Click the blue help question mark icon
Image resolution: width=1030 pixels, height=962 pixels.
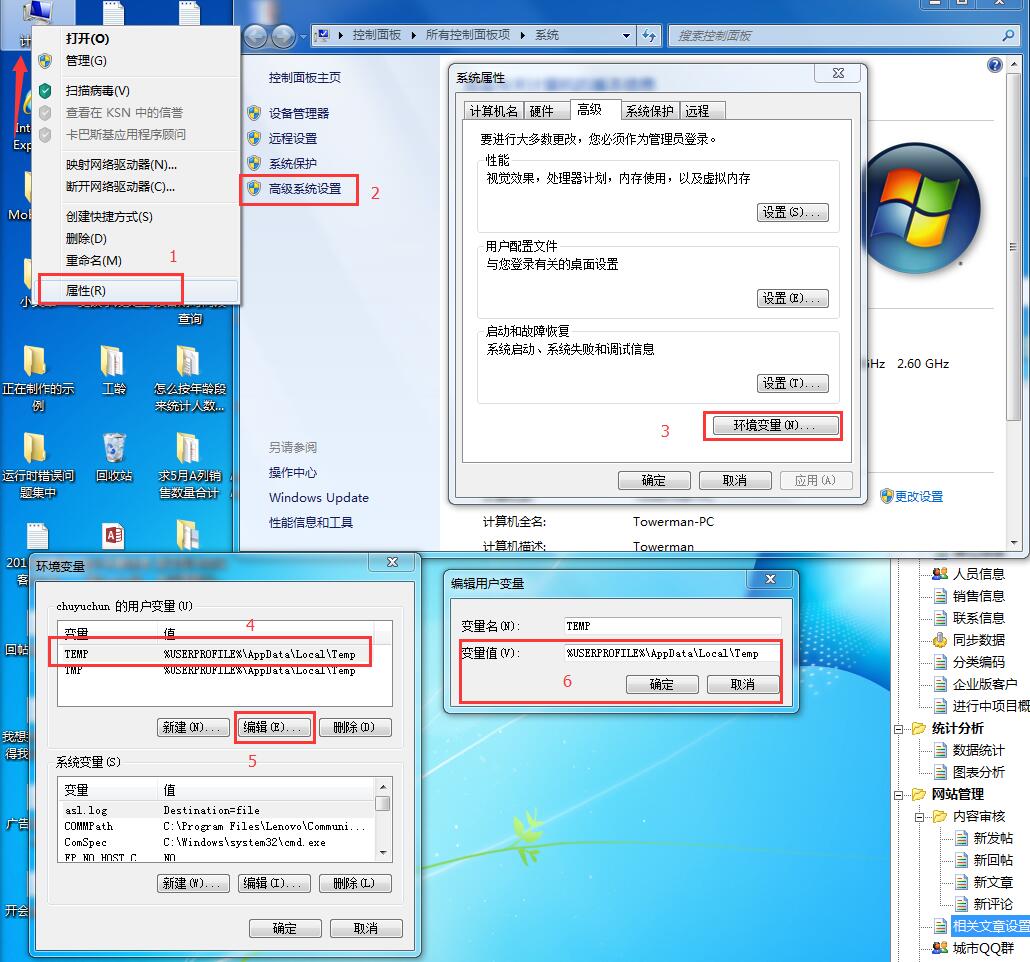pyautogui.click(x=995, y=64)
